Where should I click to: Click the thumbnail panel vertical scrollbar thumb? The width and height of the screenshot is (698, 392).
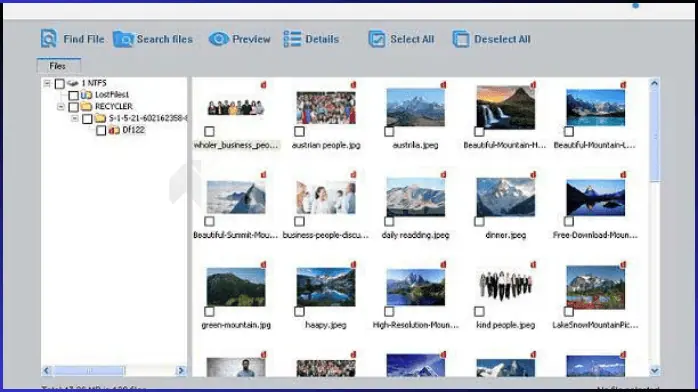[x=654, y=135]
